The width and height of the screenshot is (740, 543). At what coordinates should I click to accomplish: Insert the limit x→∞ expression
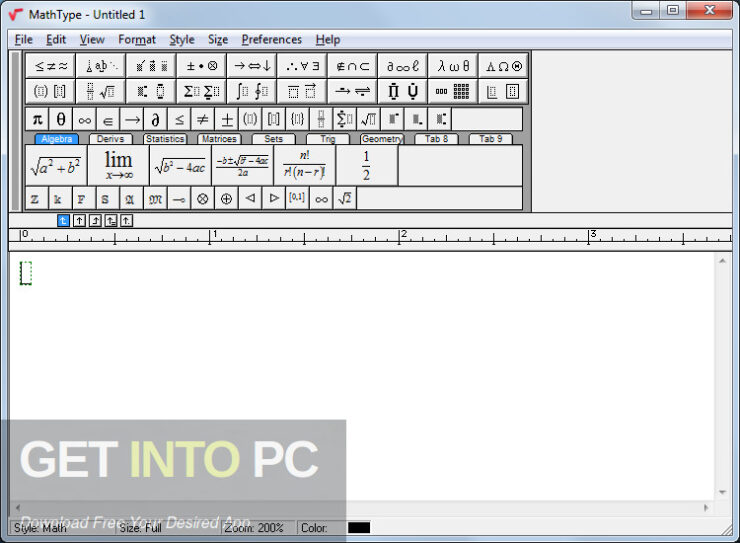[118, 166]
